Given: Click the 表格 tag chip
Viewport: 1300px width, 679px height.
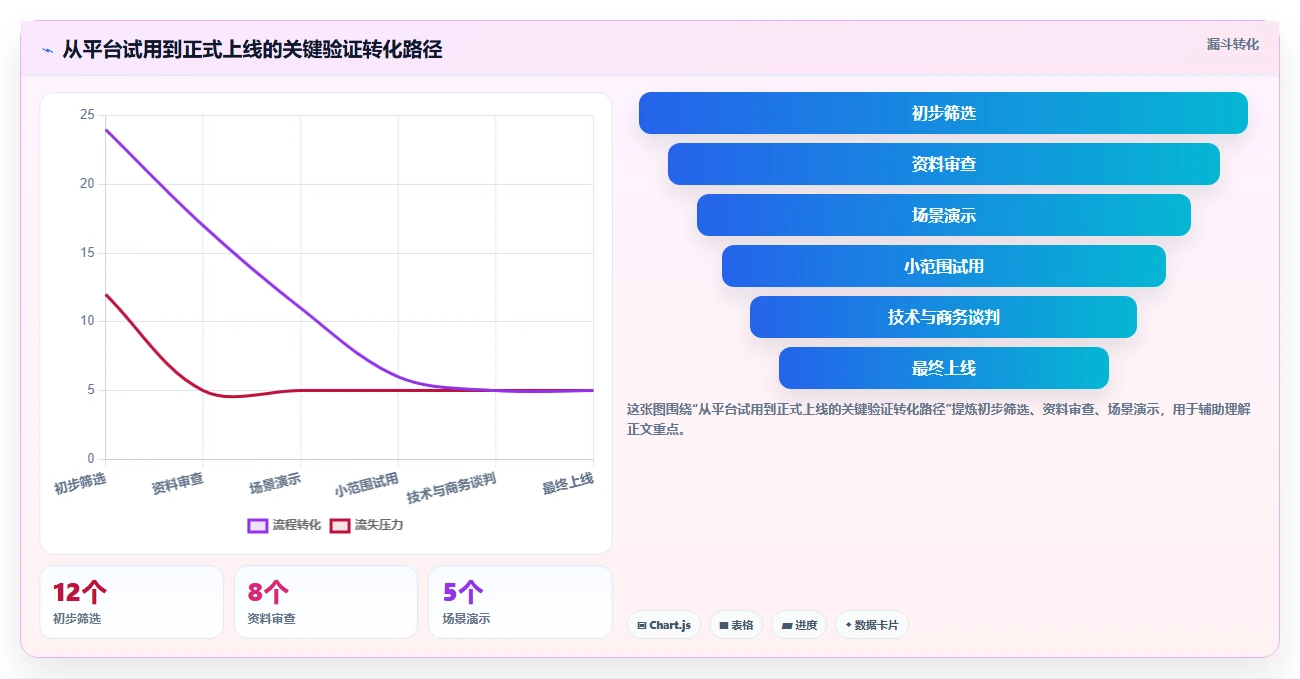Looking at the screenshot, I should coord(736,625).
